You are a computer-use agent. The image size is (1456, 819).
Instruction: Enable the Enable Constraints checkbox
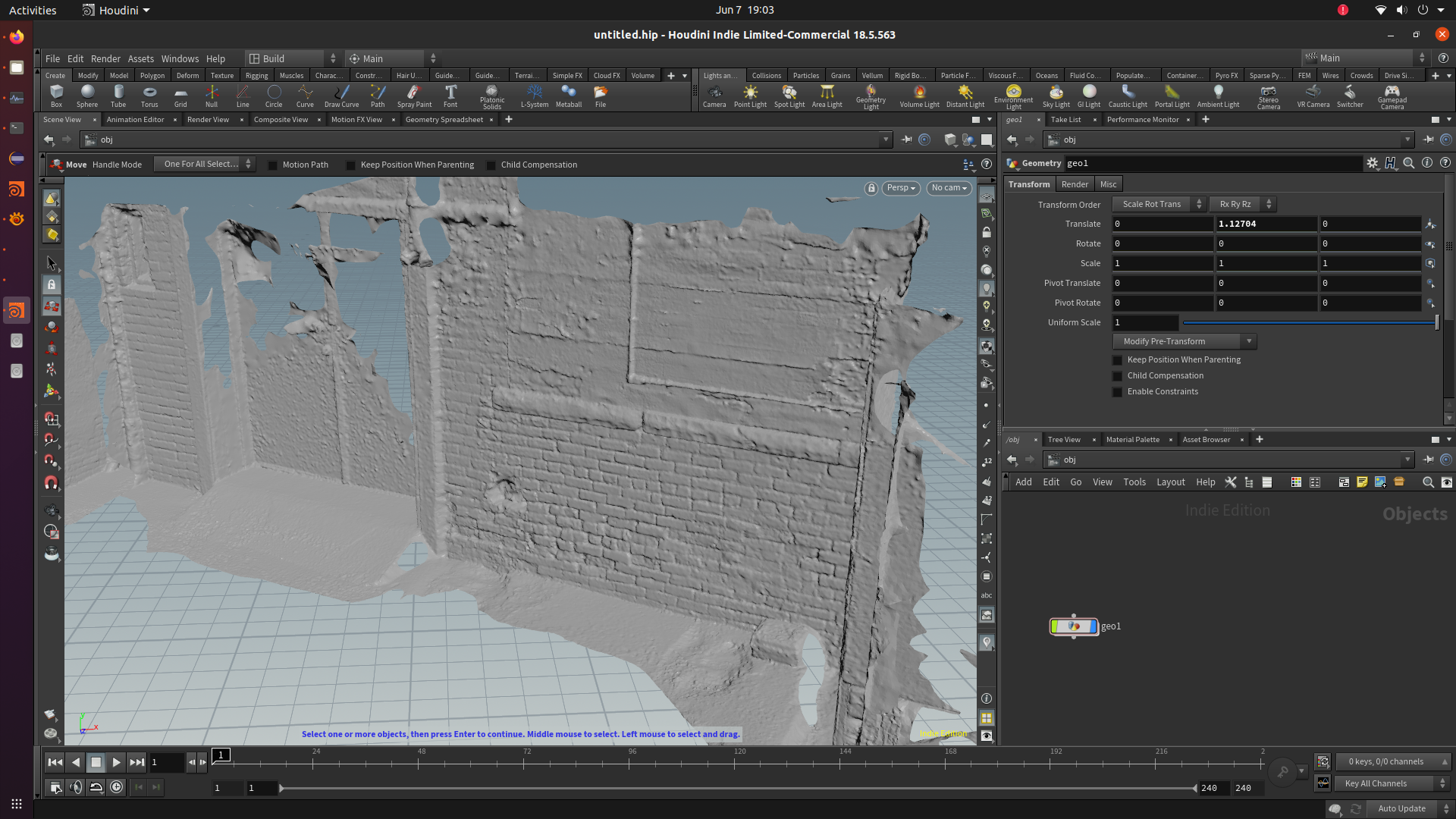1118,391
